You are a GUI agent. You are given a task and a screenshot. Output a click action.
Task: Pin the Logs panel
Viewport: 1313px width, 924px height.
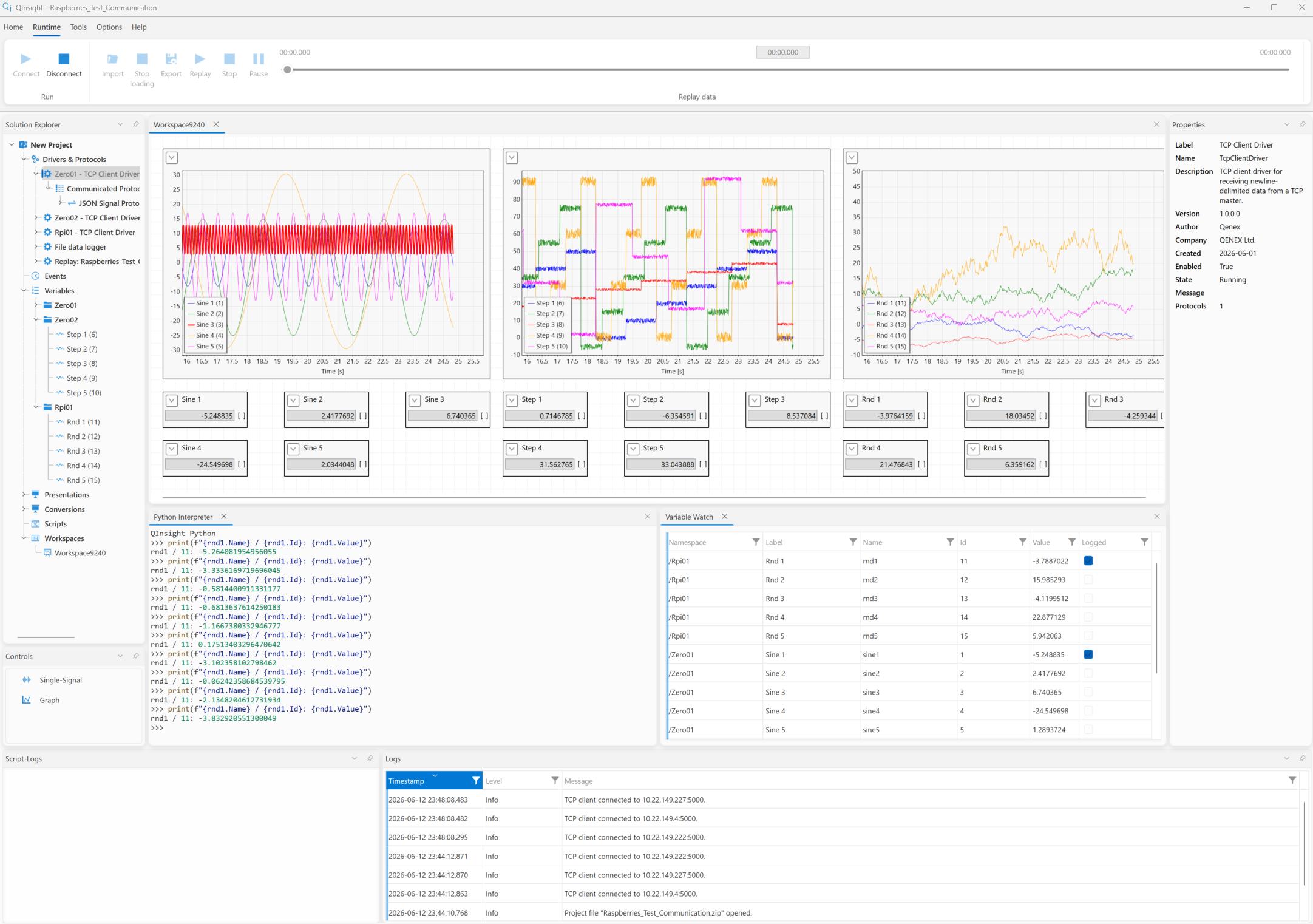[1302, 758]
